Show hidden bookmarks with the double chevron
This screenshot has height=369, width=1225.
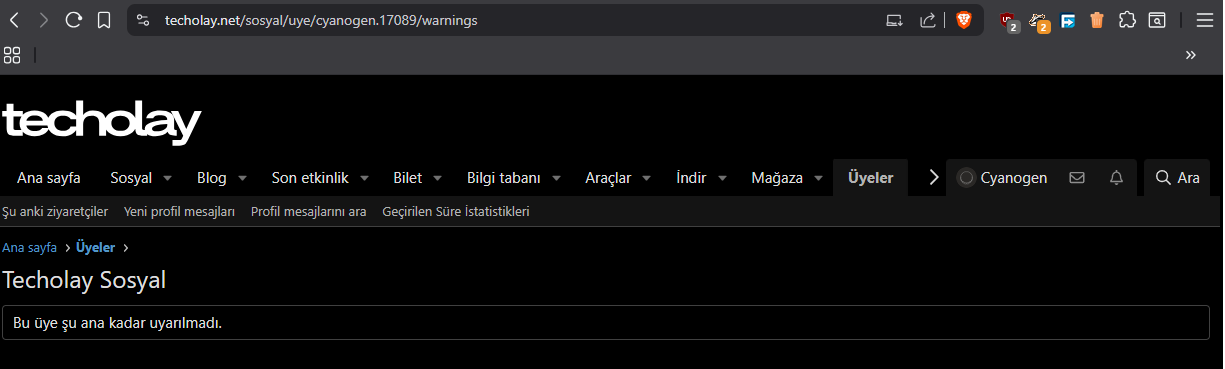pos(1191,55)
